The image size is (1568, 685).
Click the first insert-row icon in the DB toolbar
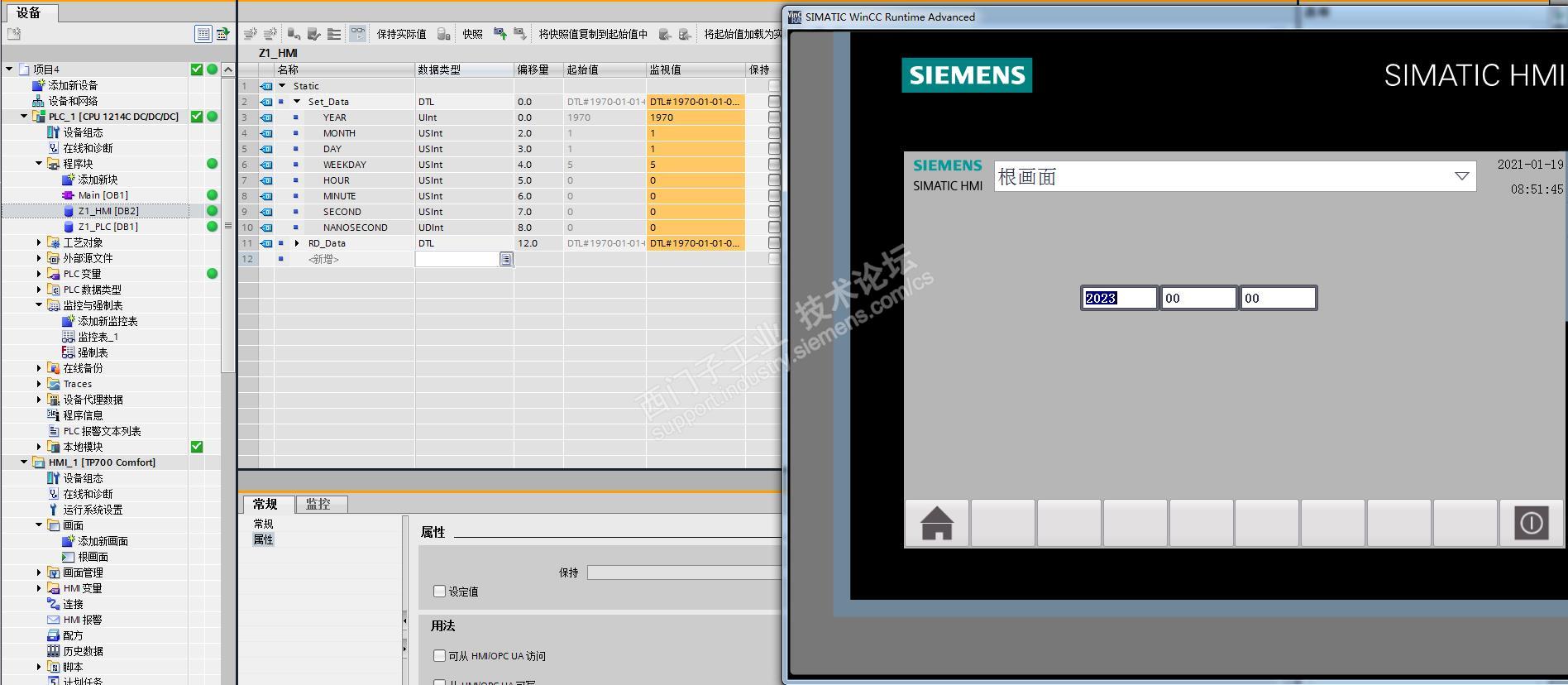(251, 34)
